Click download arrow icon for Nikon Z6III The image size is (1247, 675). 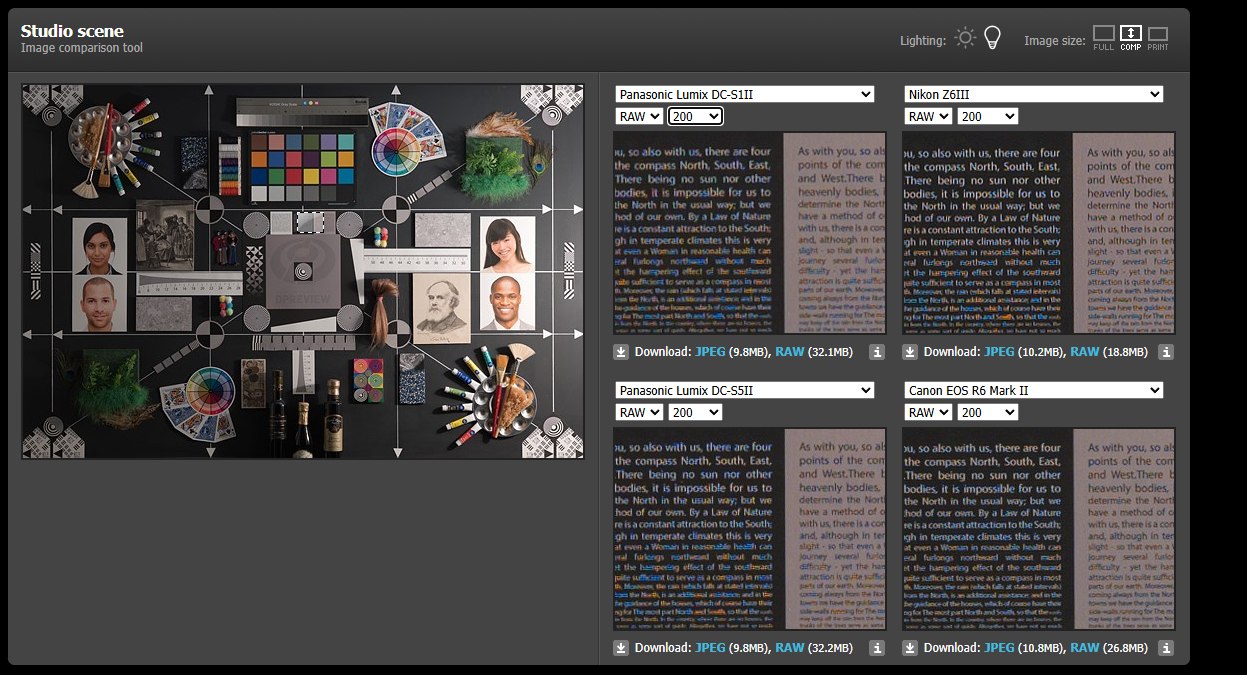tap(910, 352)
